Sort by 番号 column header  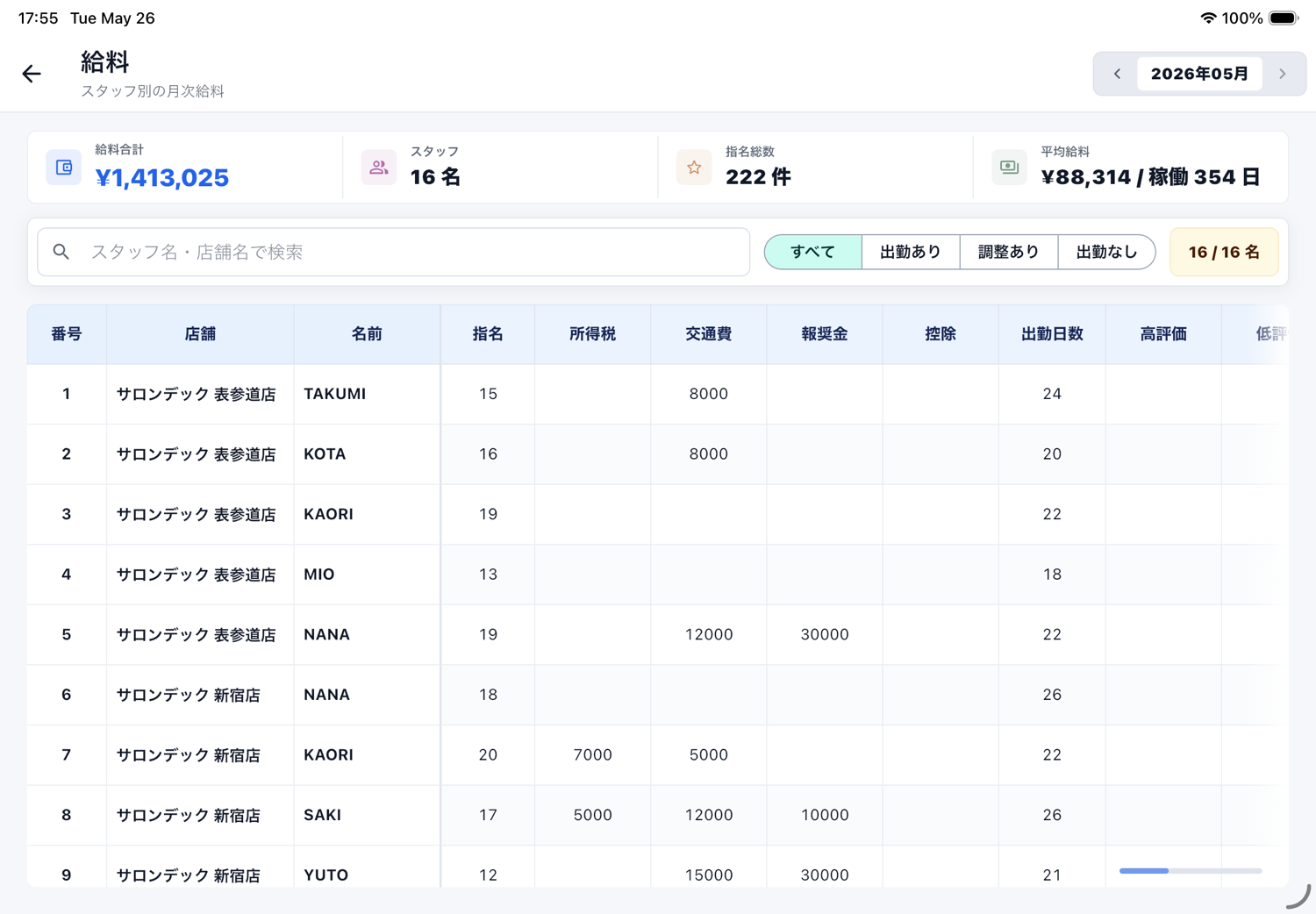coord(67,334)
